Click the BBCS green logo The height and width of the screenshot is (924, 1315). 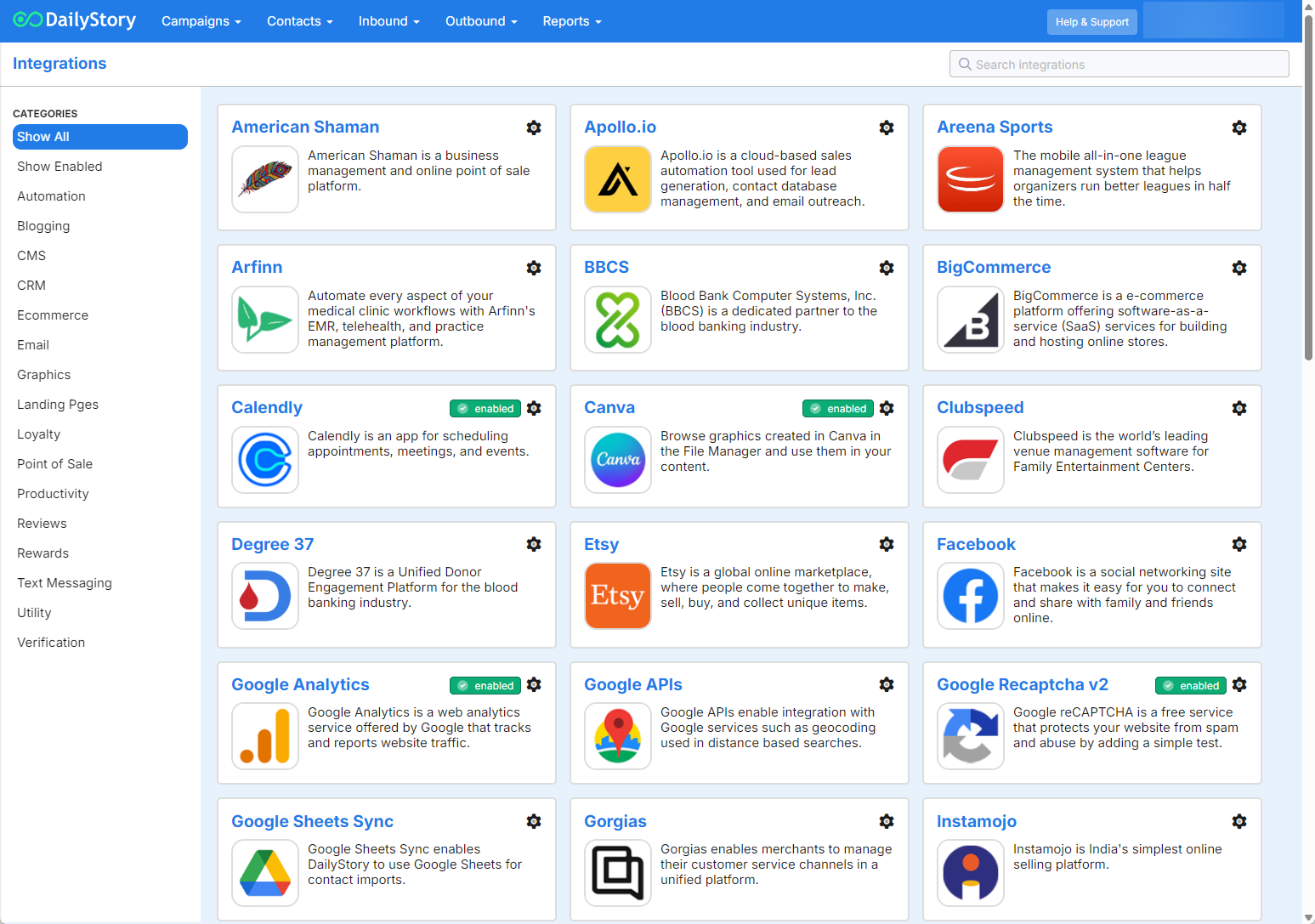coord(618,320)
